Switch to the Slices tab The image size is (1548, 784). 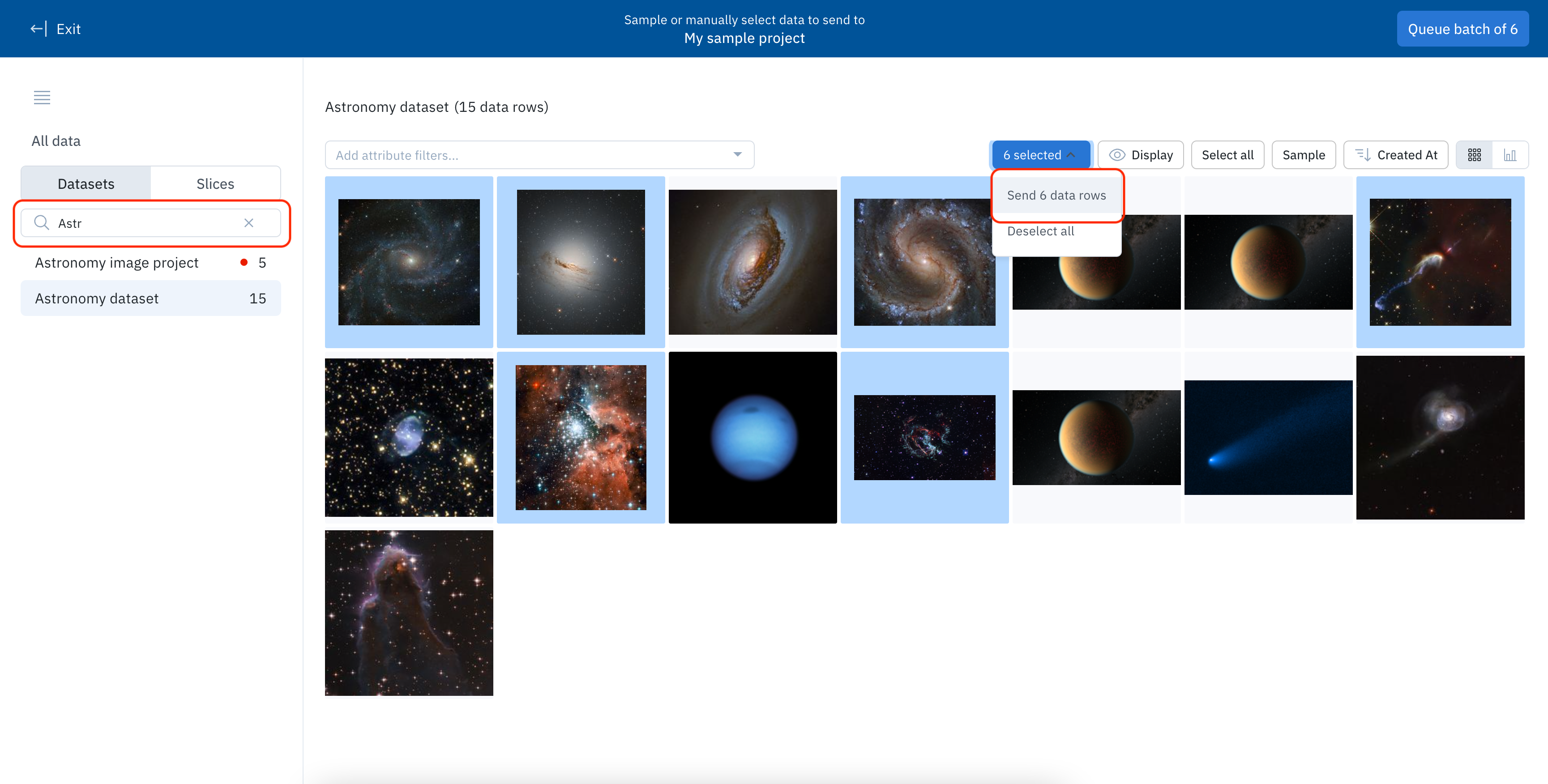(x=215, y=184)
